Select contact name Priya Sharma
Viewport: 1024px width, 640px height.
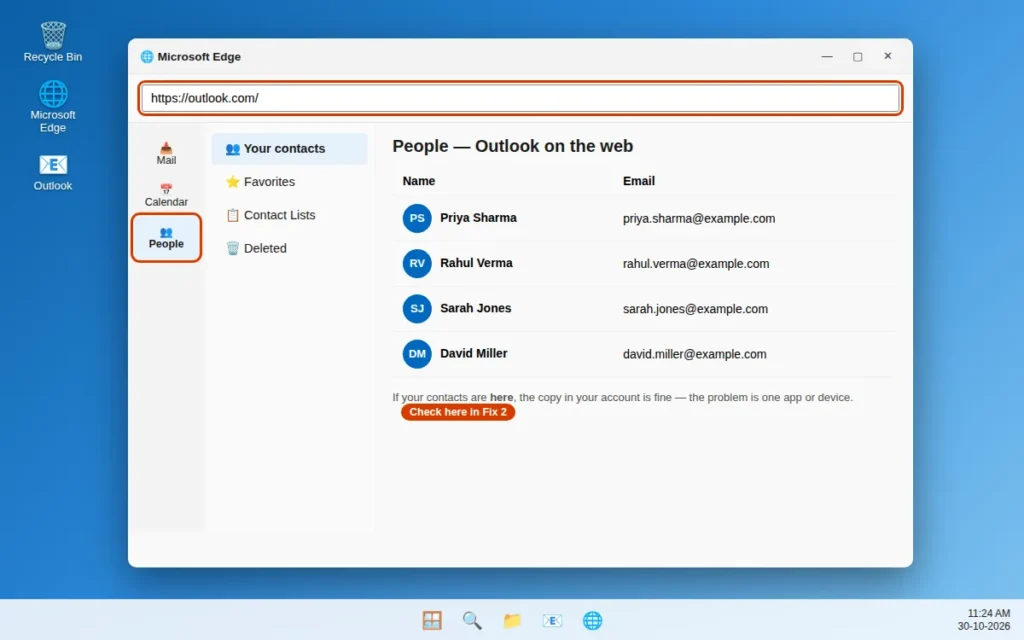[x=478, y=218]
